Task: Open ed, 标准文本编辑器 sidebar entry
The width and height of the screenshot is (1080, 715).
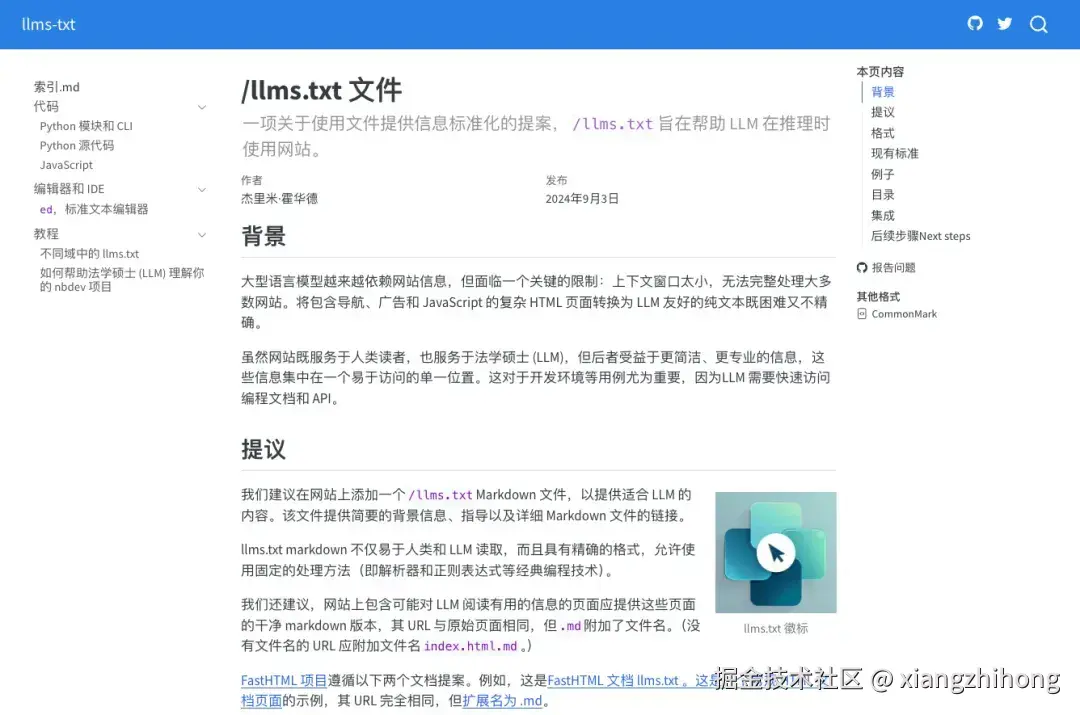Action: pyautogui.click(x=94, y=209)
